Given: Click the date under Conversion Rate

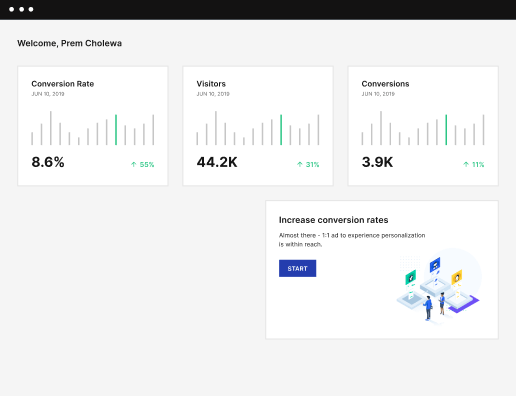Looking at the screenshot, I should click(48, 94).
